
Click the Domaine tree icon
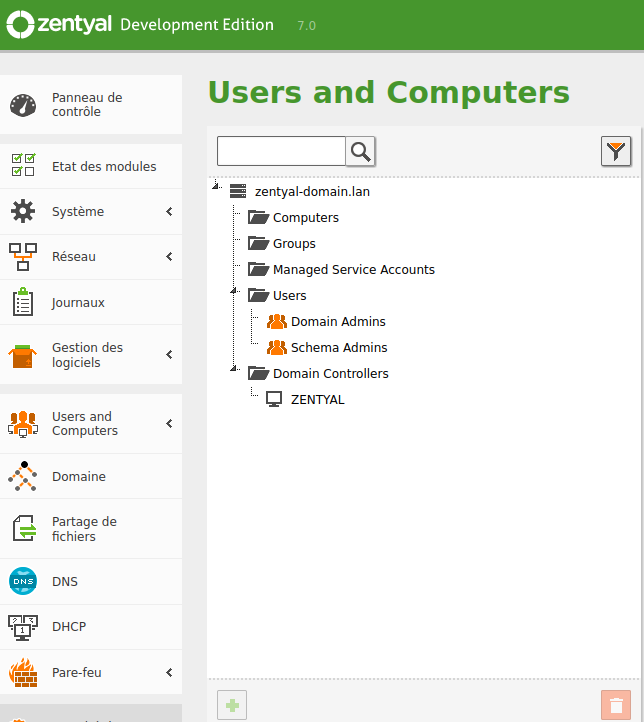(23, 476)
